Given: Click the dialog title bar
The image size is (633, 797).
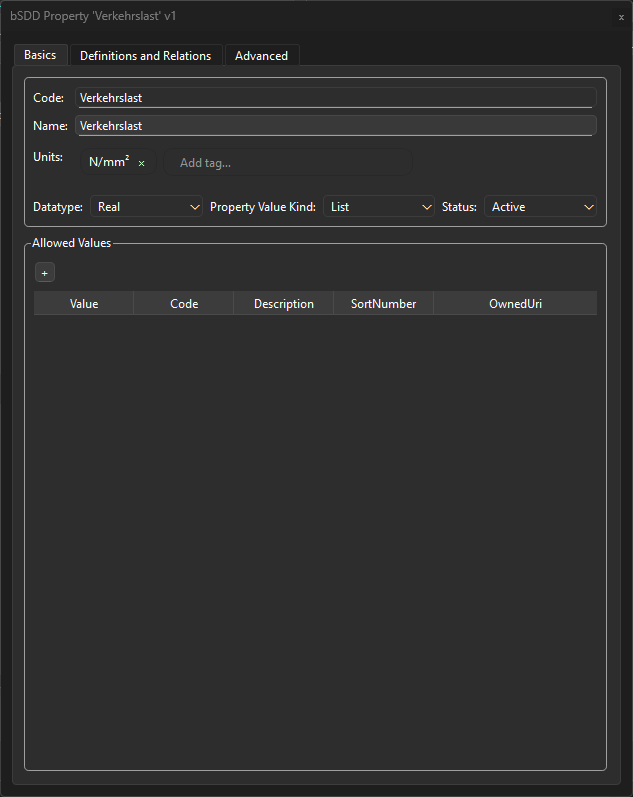Looking at the screenshot, I should point(300,17).
